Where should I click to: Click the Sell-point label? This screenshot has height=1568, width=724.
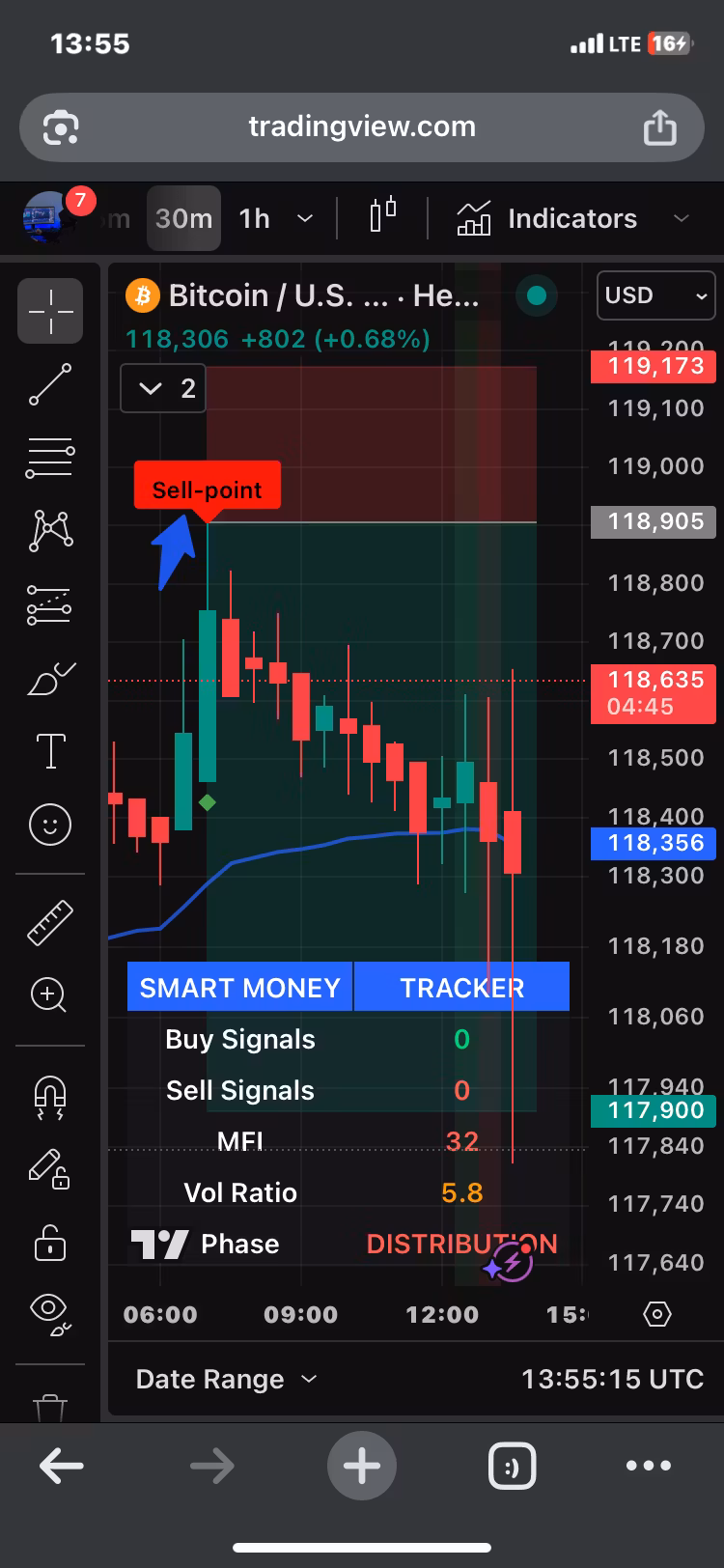207,488
